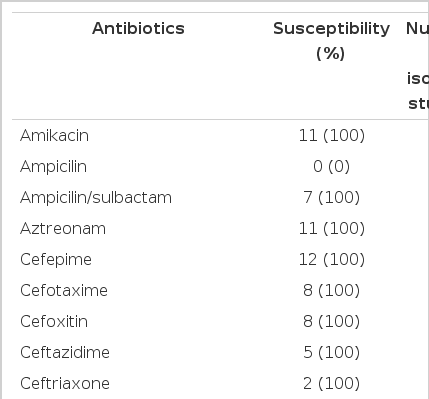The image size is (429, 399).
Task: Select the Ceftazidime row label
Action: [x=65, y=353]
